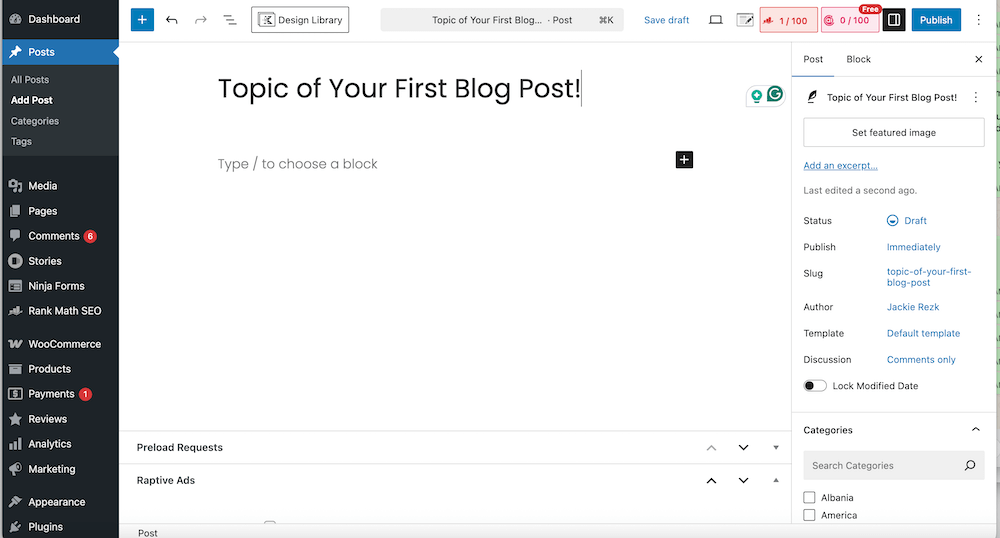Change the Draft status
Viewport: 1000px width, 538px height.
point(906,221)
